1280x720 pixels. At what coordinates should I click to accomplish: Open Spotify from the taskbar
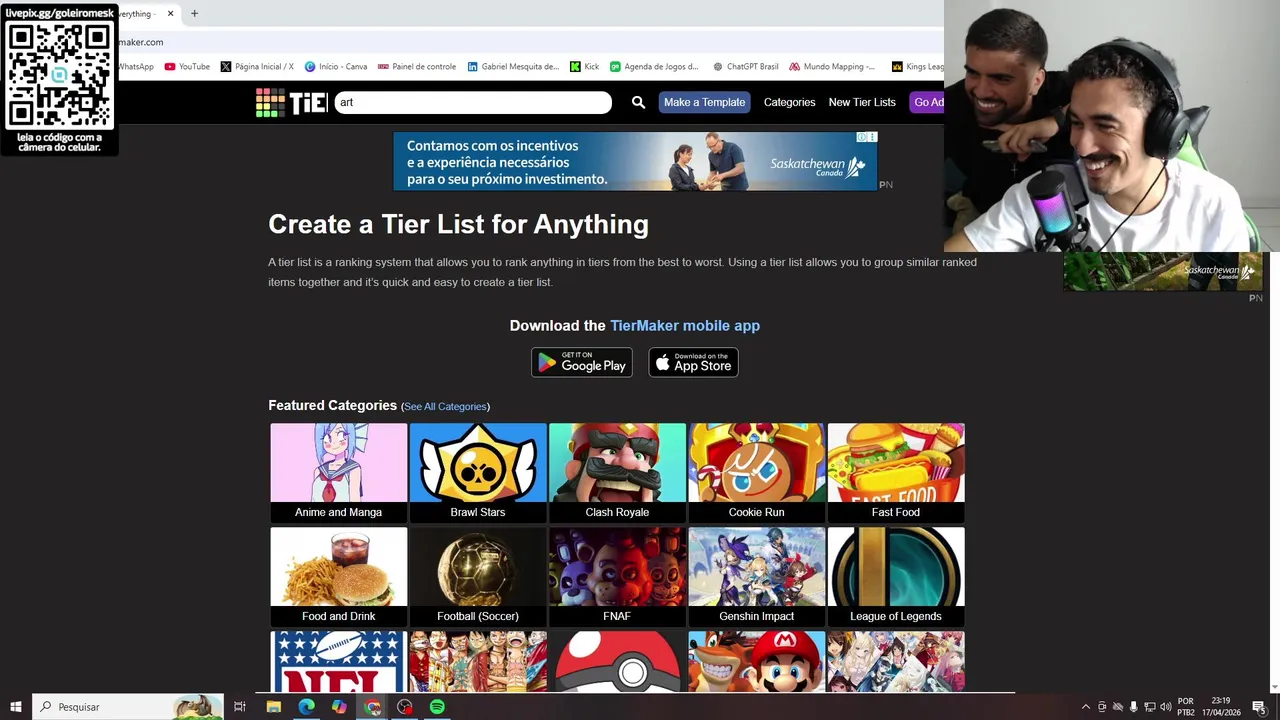[437, 707]
